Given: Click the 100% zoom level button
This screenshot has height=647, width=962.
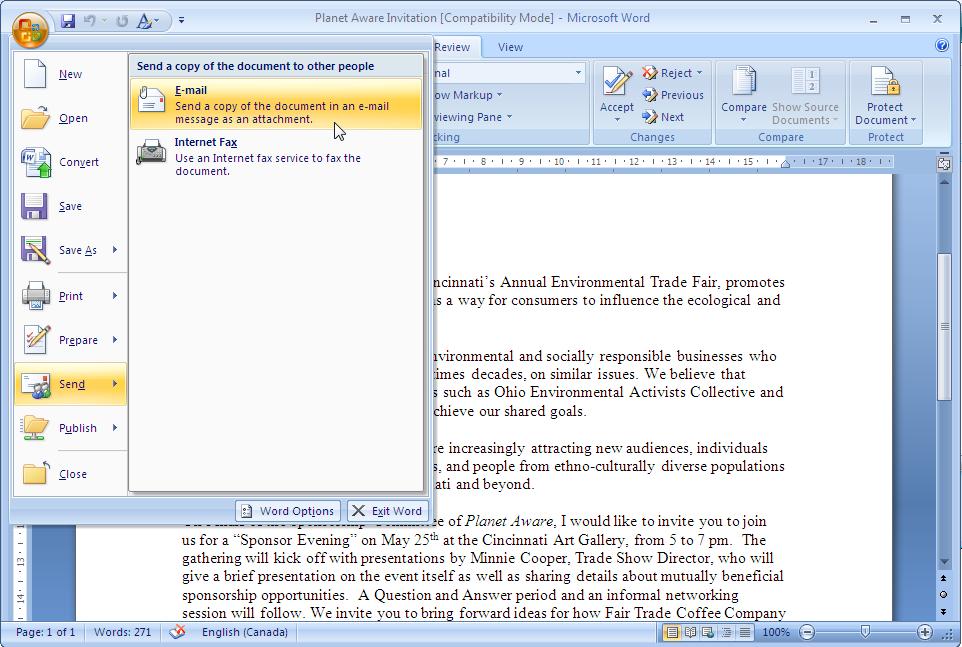Looking at the screenshot, I should pyautogui.click(x=776, y=632).
